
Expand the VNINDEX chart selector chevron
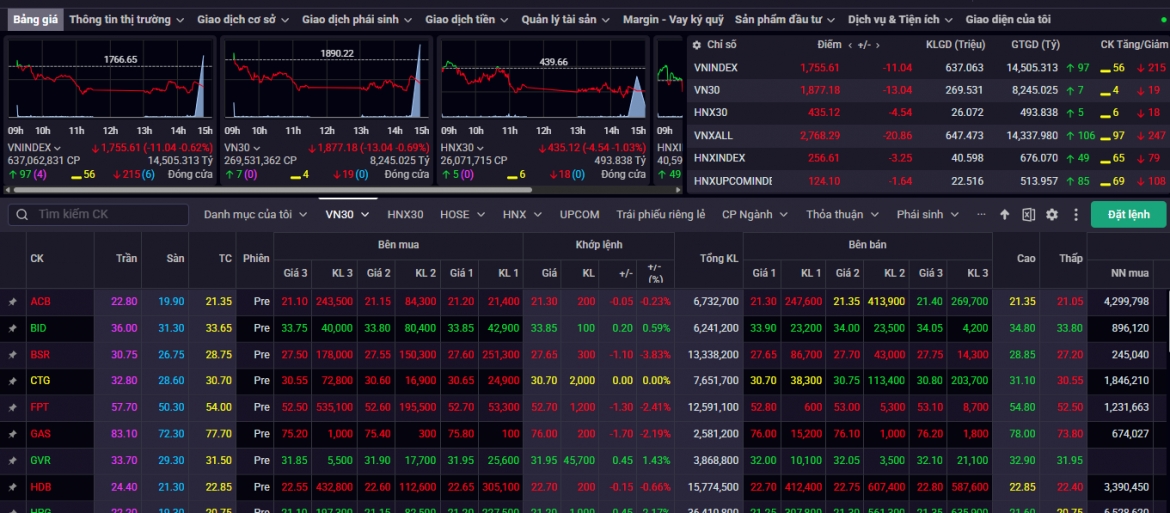pyautogui.click(x=57, y=148)
